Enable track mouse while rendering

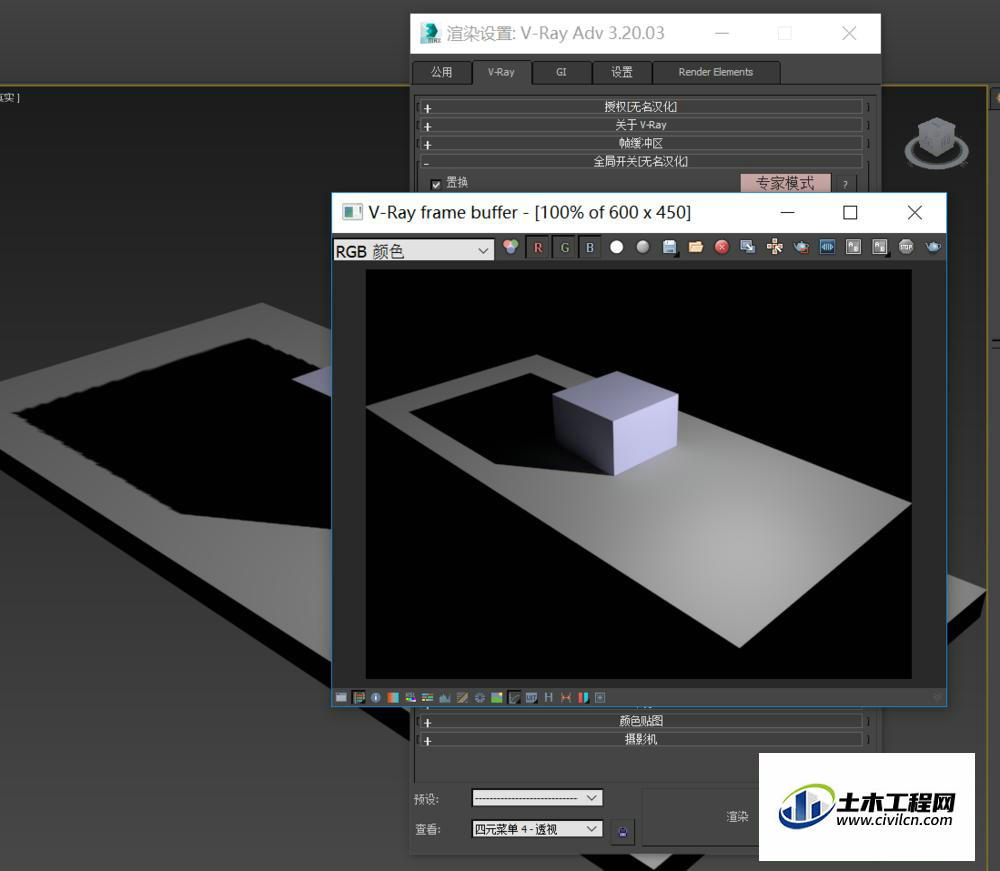(x=775, y=247)
